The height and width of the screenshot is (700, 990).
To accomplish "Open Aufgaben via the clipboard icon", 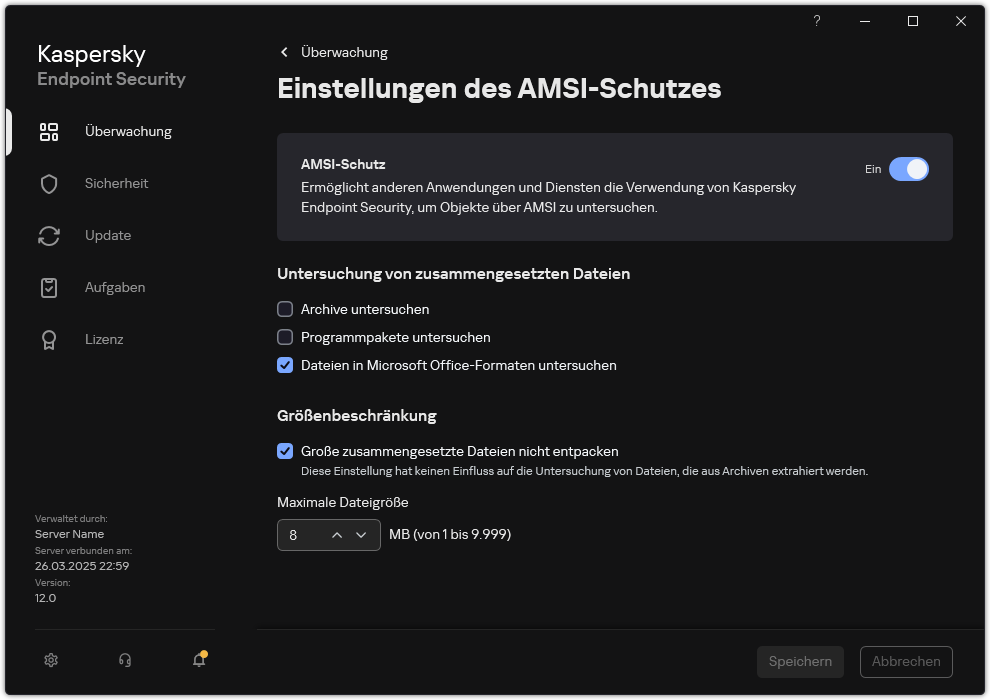I will click(x=49, y=287).
